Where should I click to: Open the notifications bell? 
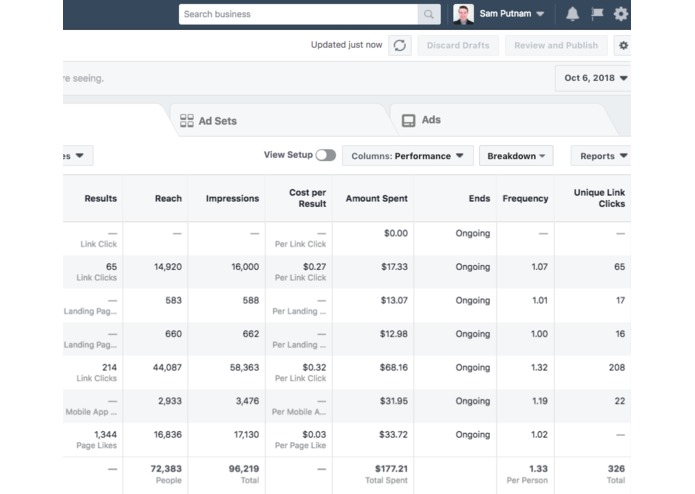pyautogui.click(x=572, y=14)
